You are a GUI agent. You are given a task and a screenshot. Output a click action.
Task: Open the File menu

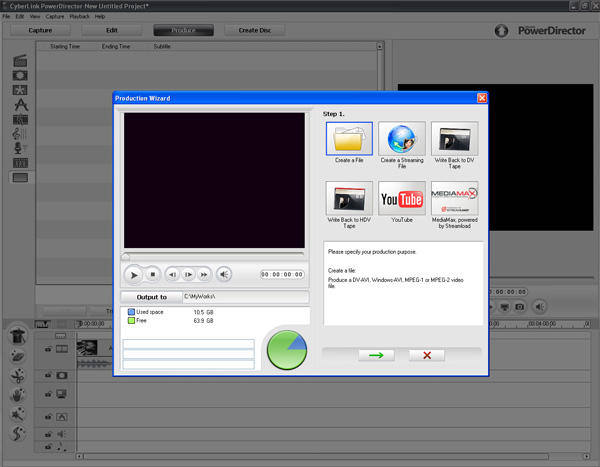click(6, 16)
